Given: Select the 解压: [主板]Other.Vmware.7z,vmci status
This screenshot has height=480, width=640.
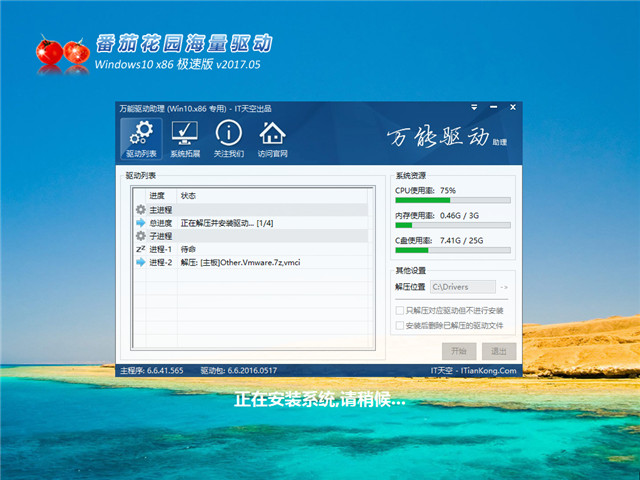Looking at the screenshot, I should click(240, 262).
